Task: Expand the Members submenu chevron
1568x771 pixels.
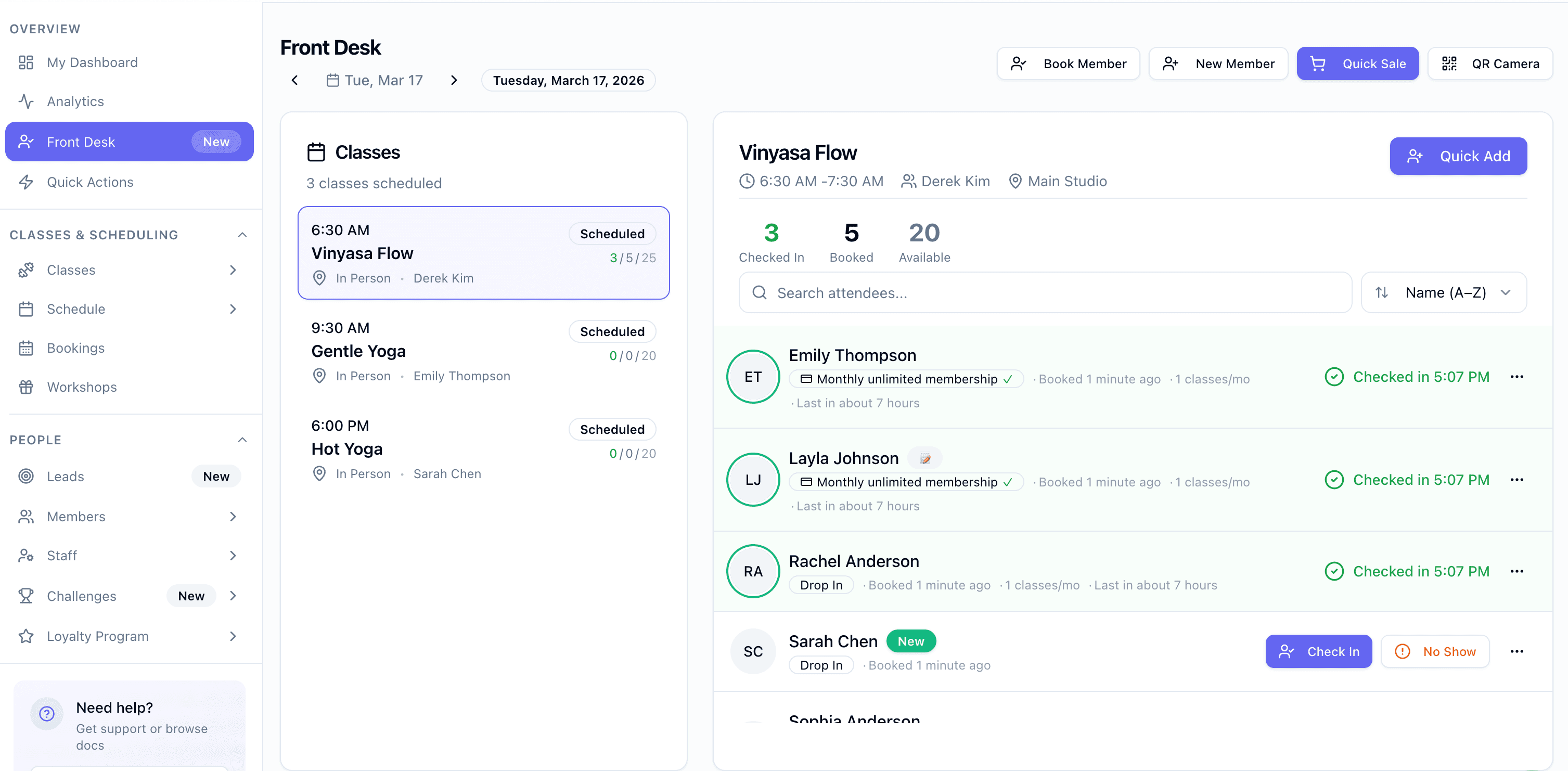Action: tap(233, 517)
